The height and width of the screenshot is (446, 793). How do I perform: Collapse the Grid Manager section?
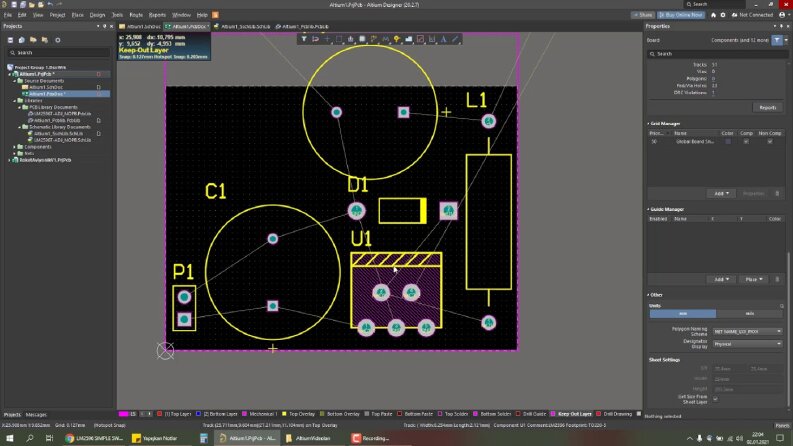[x=648, y=123]
